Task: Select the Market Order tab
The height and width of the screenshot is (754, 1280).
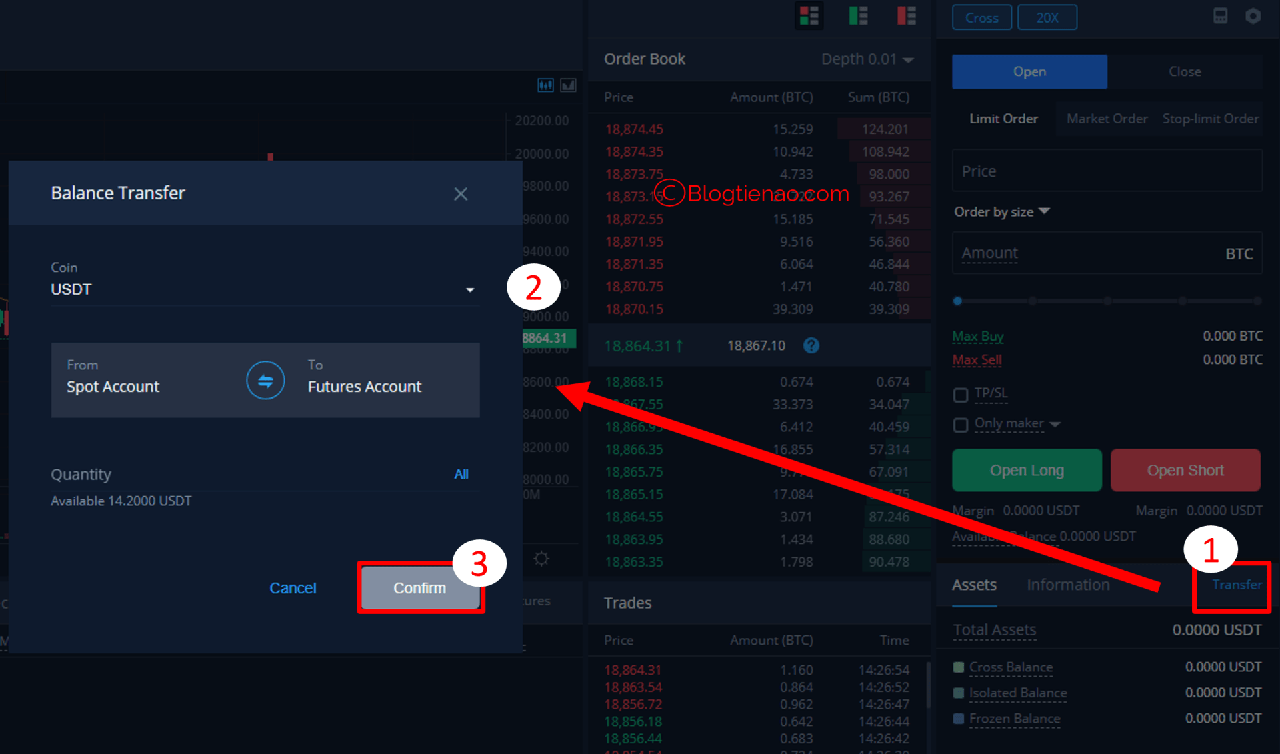Action: pyautogui.click(x=1106, y=118)
